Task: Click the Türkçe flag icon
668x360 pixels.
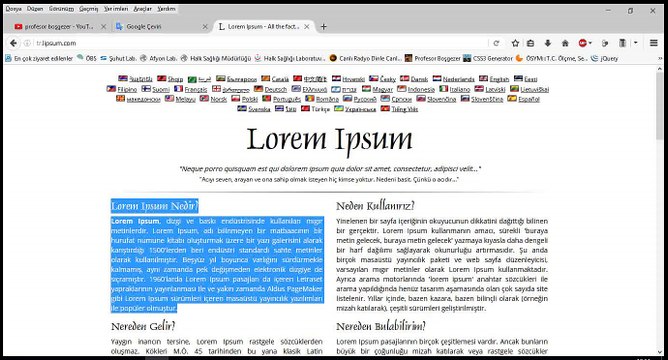Action: point(305,109)
